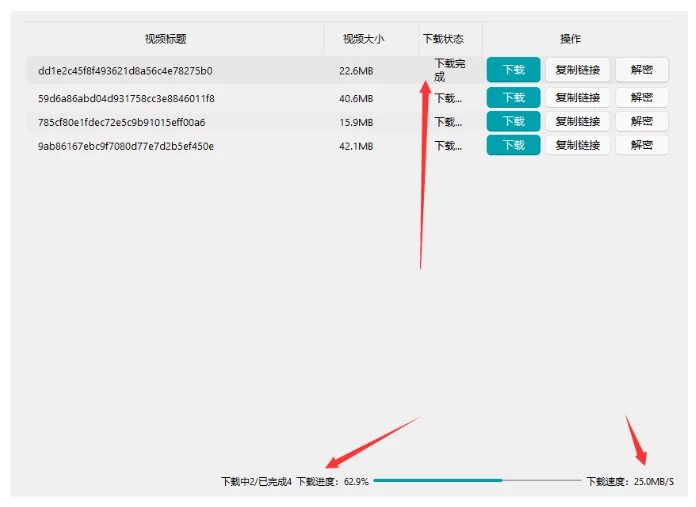Download the 59d6a86a video (40.6MB)
The width and height of the screenshot is (696, 507).
(513, 98)
